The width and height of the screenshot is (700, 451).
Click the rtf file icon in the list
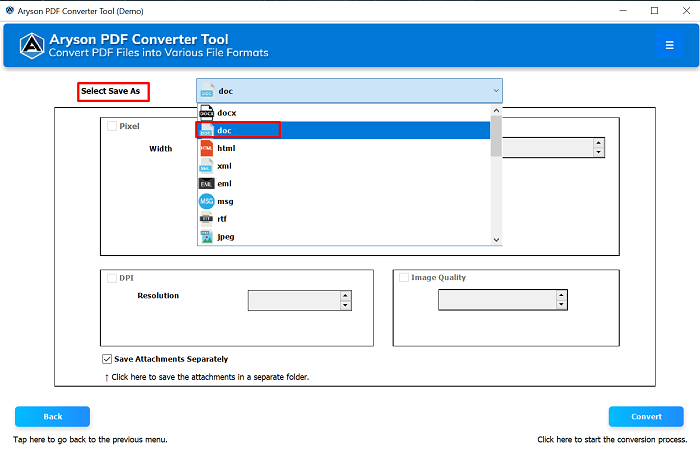(206, 219)
